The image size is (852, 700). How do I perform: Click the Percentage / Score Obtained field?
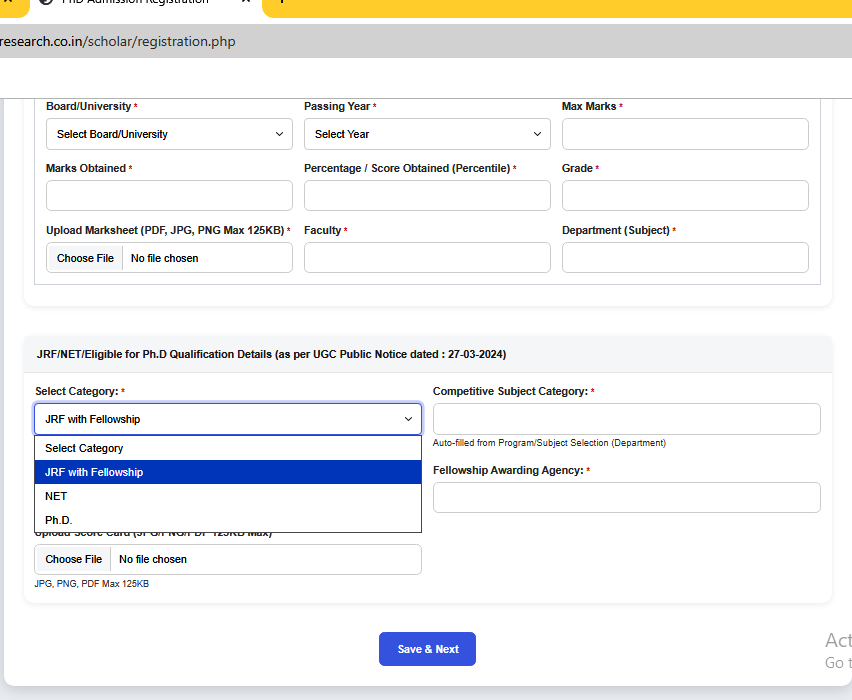pyautogui.click(x=427, y=196)
